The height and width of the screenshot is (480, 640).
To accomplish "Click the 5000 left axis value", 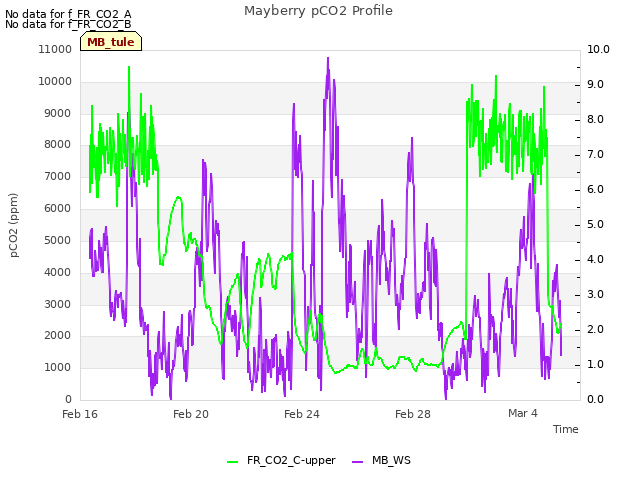I will [58, 240].
